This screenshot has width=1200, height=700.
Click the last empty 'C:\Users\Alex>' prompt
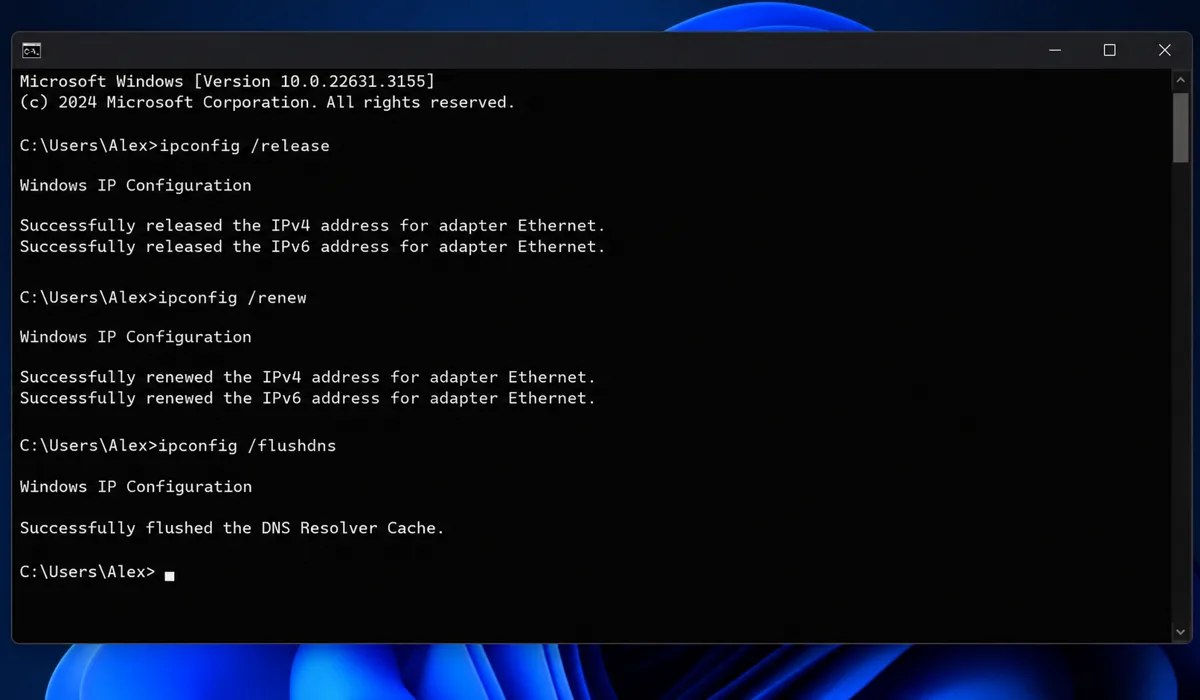88,572
